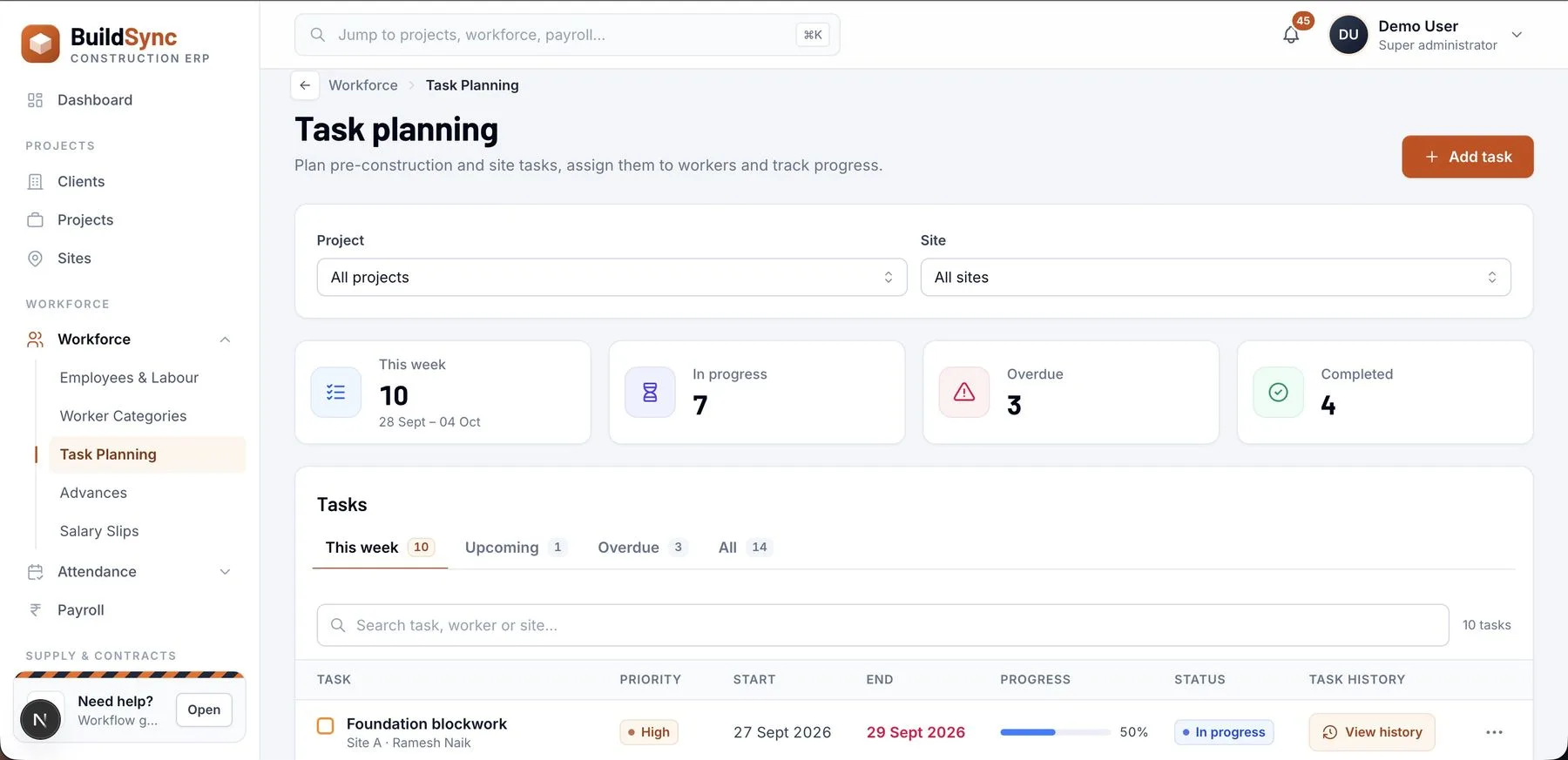
Task: Click the This week checklist icon
Action: [336, 393]
